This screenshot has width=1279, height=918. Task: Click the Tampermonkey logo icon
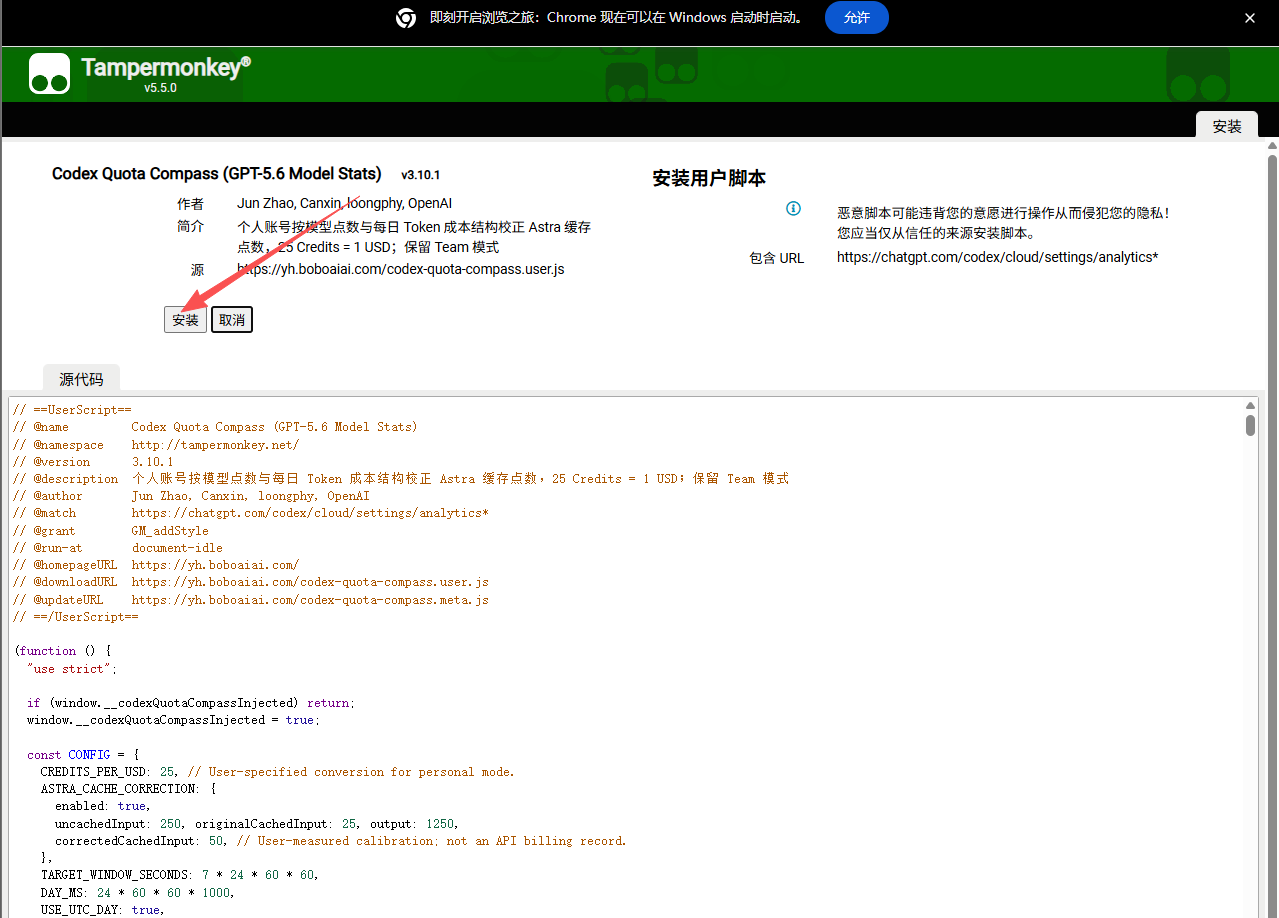coord(49,74)
